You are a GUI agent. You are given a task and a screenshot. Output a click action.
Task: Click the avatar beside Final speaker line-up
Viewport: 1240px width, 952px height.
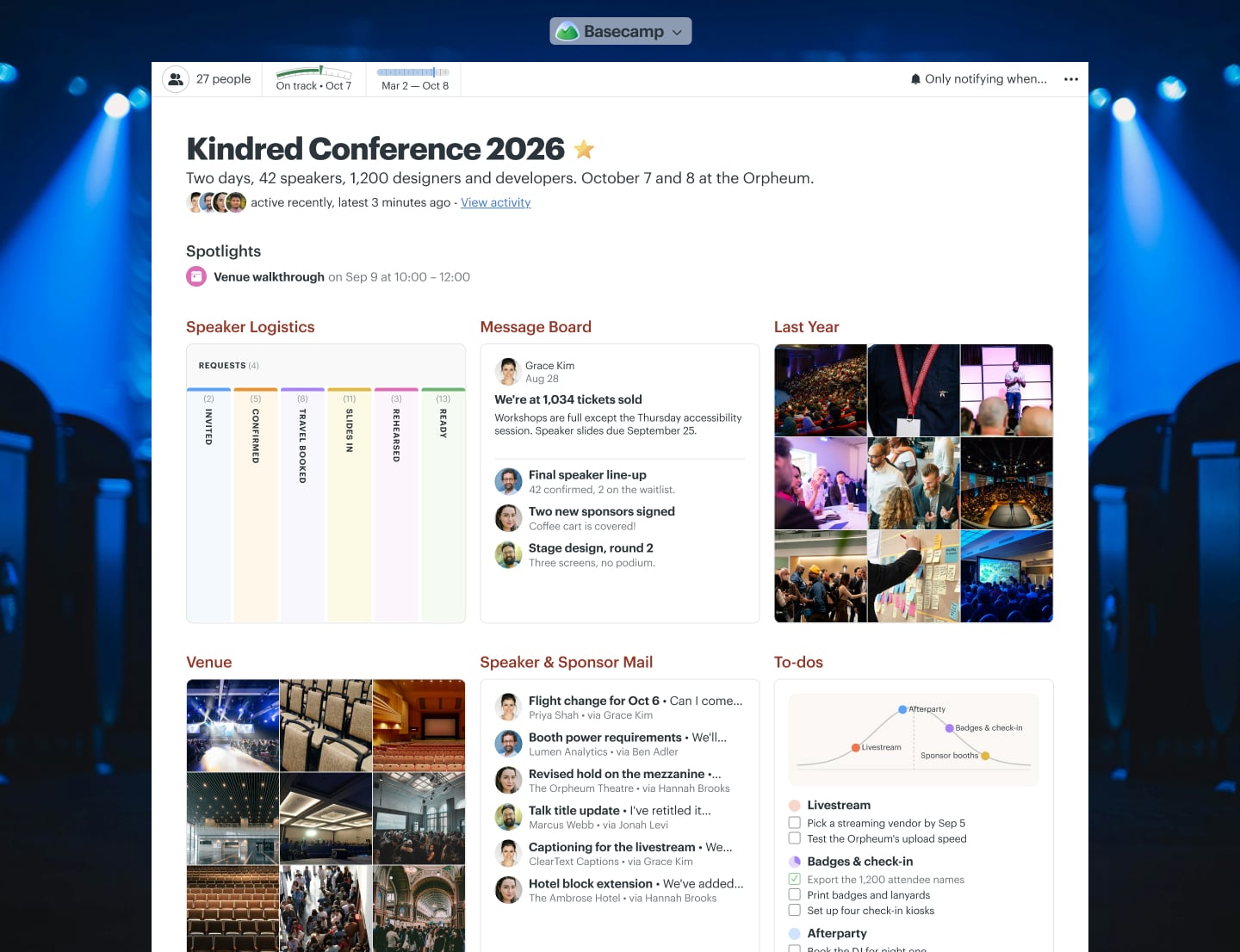point(508,481)
